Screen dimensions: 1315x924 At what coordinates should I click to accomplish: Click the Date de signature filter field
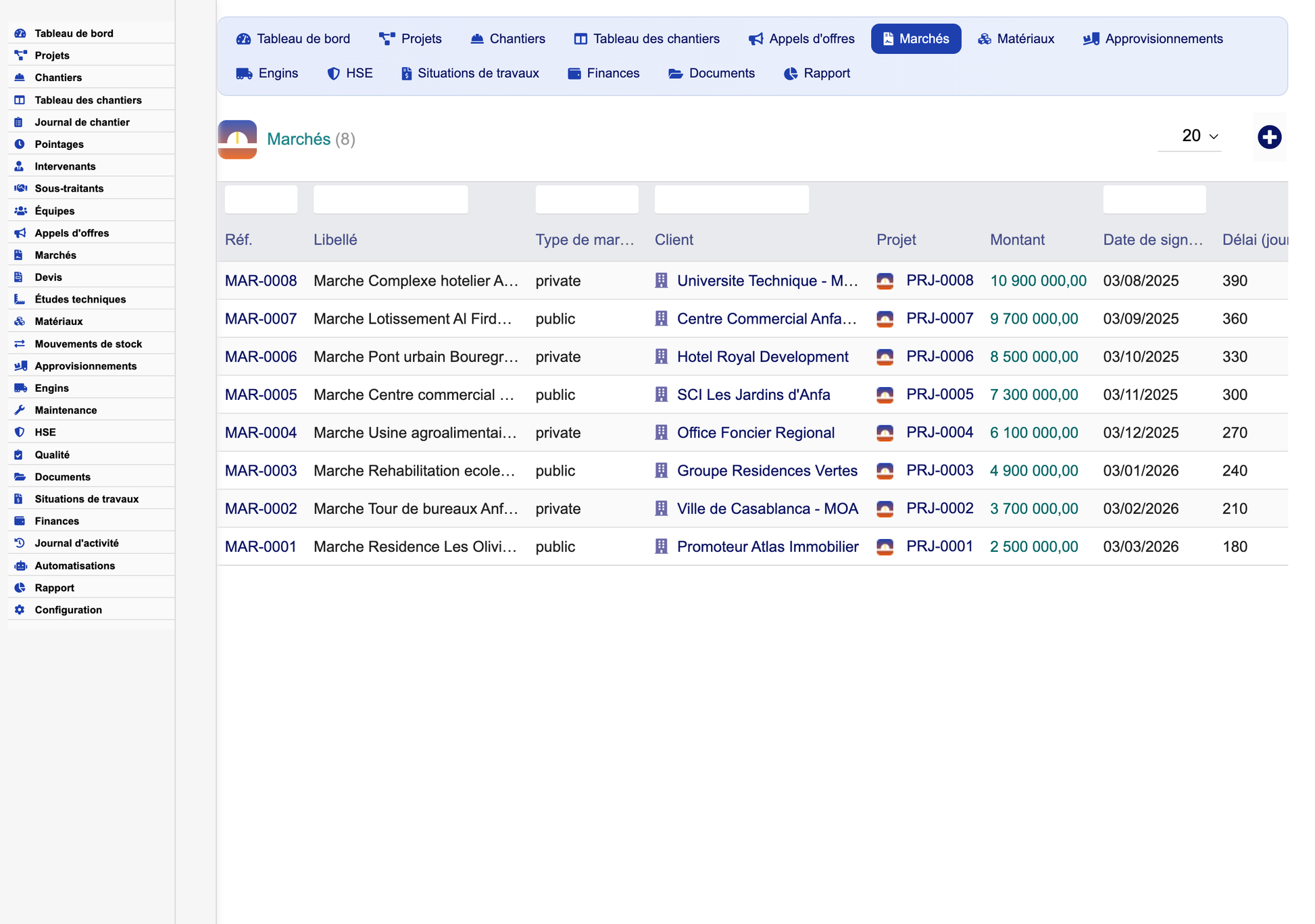1154,199
